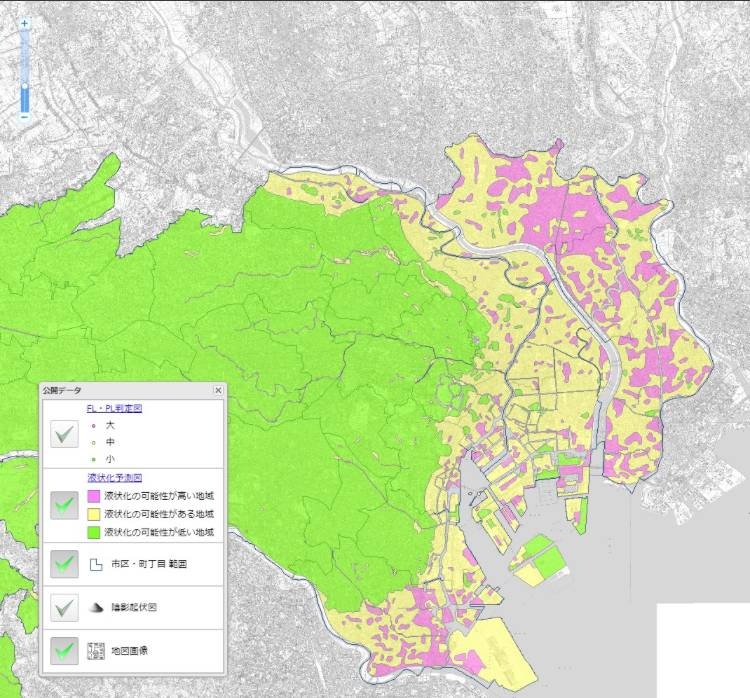
Task: Toggle the FL・PL判定図 layer checkbox
Action: [x=66, y=434]
